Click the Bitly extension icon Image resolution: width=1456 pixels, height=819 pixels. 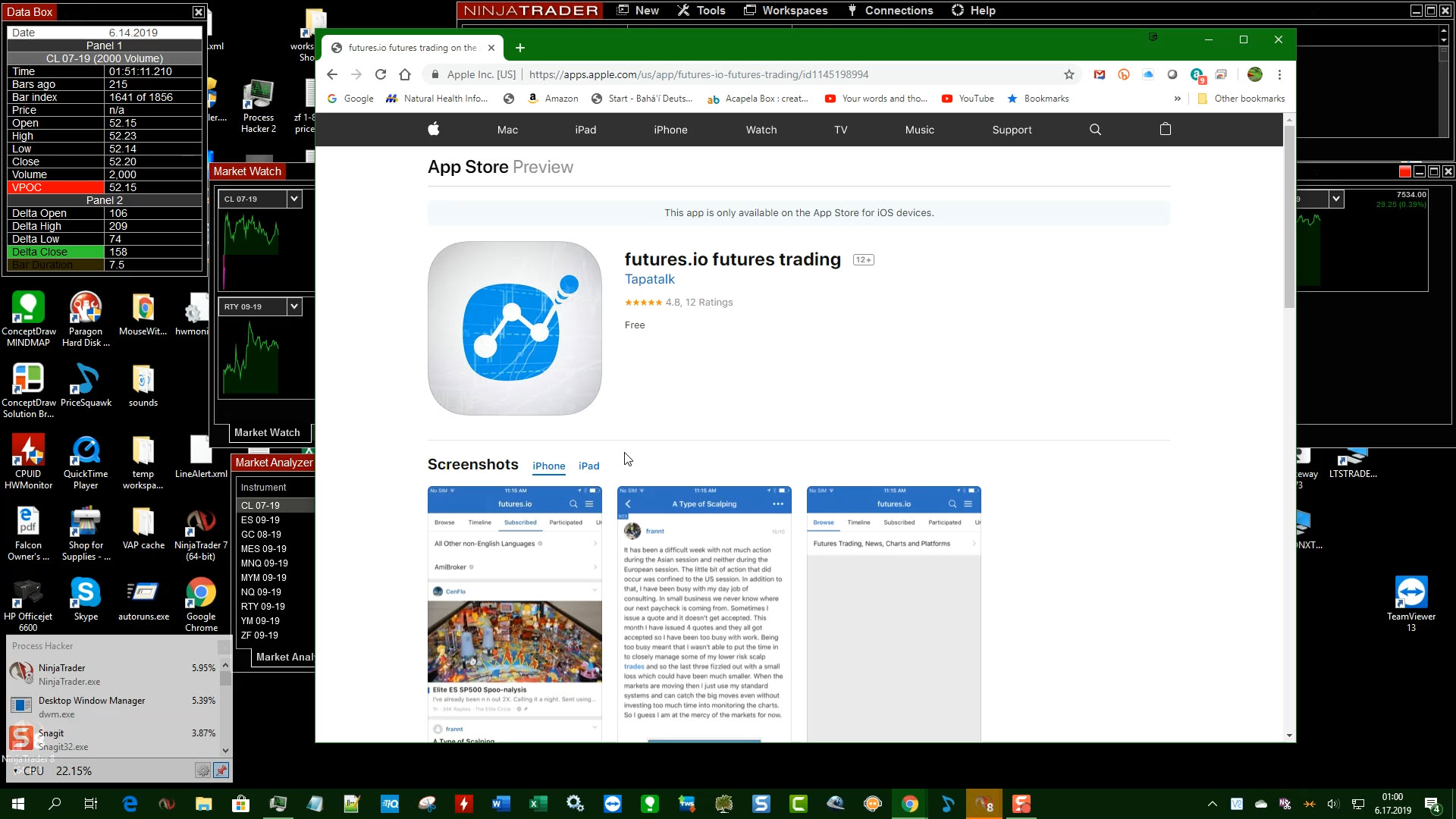1124,74
